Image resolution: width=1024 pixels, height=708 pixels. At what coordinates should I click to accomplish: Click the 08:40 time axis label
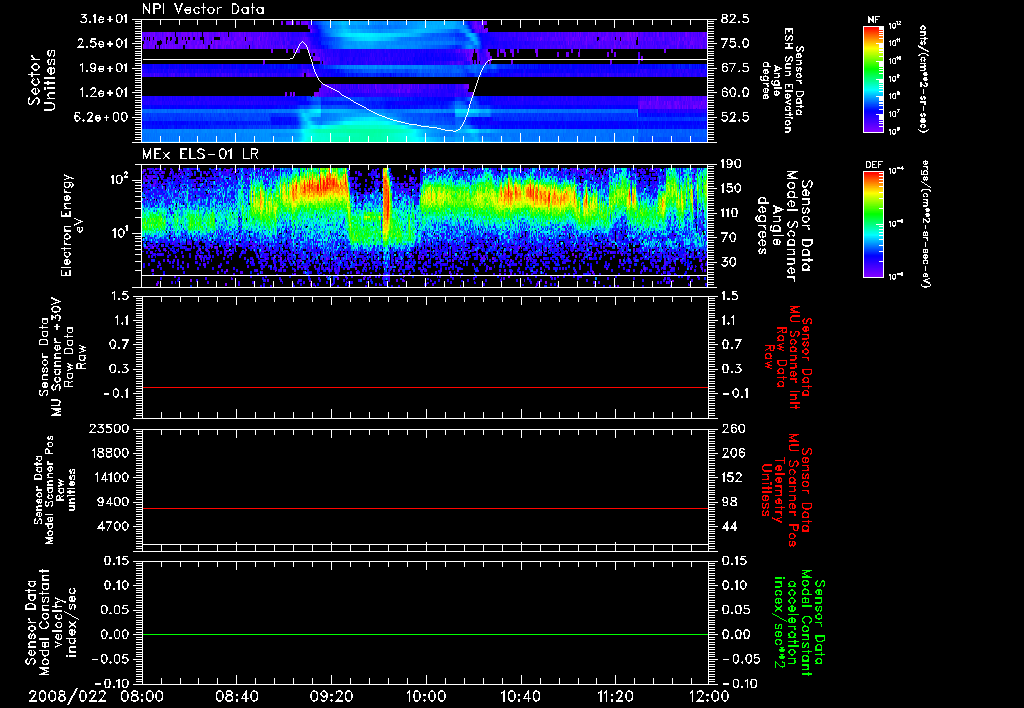237,696
